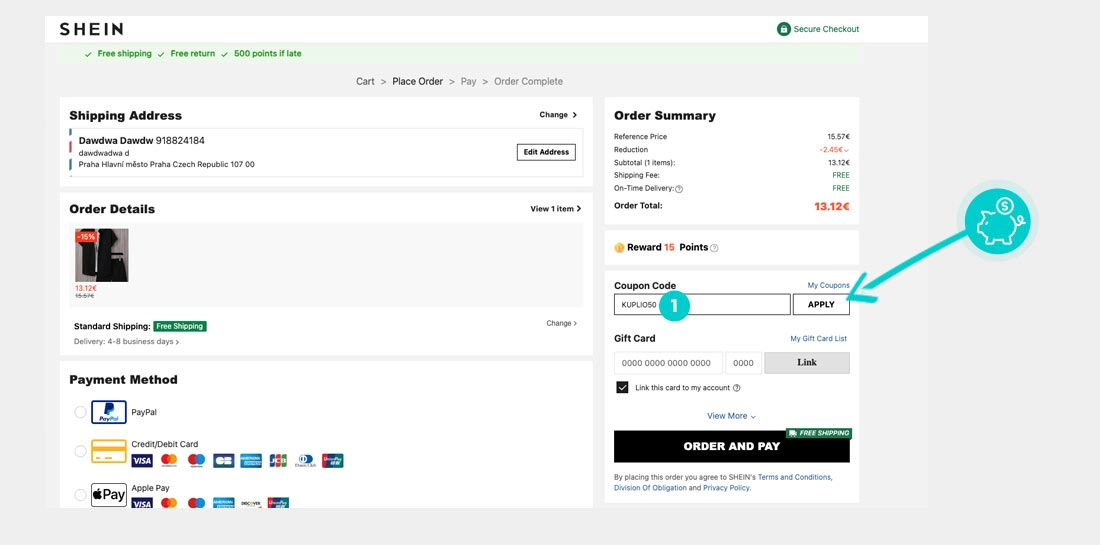Screen dimensions: 1100x545
Task: Click the gift card PIN field
Action: coord(744,363)
